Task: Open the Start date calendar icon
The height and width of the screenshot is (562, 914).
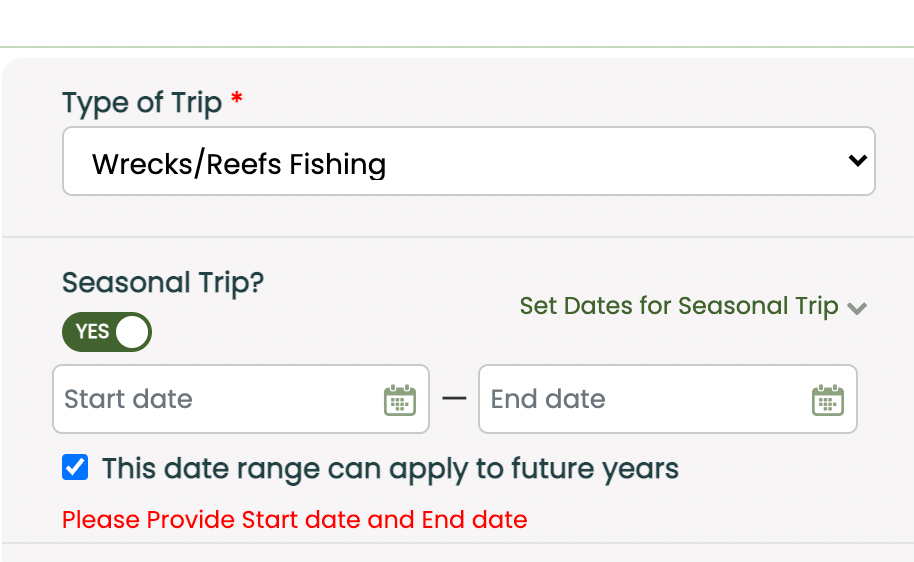Action: [x=400, y=400]
